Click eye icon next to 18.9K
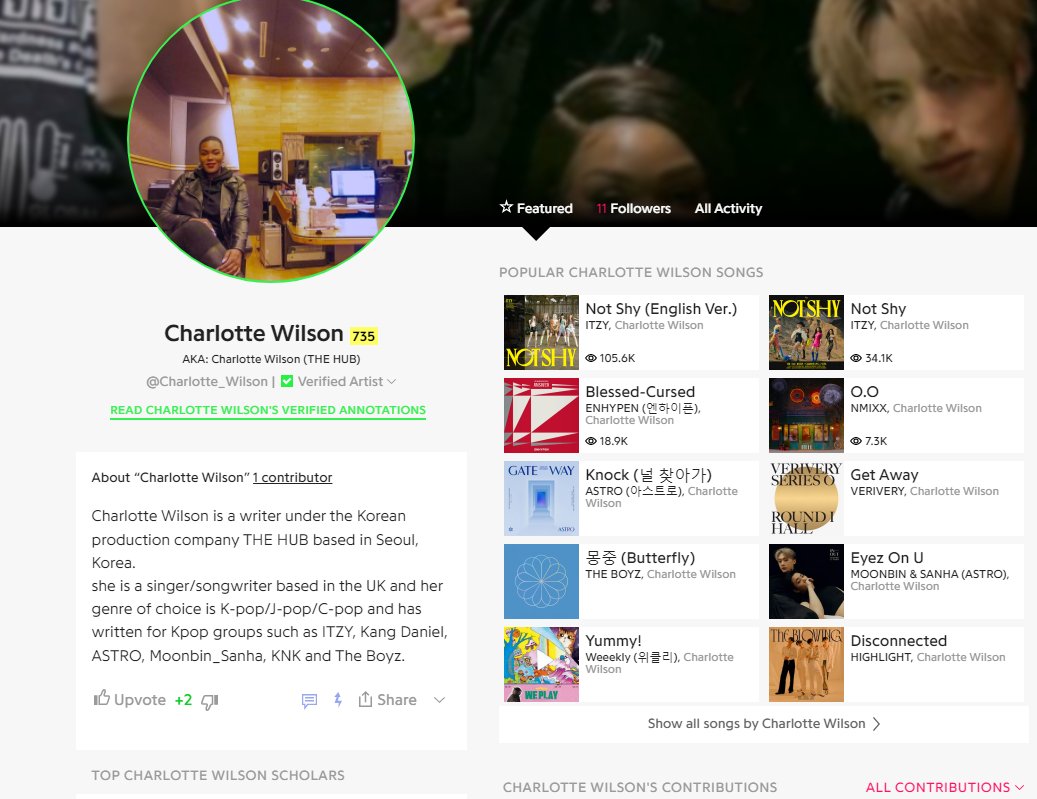Image resolution: width=1037 pixels, height=799 pixels. click(x=591, y=441)
